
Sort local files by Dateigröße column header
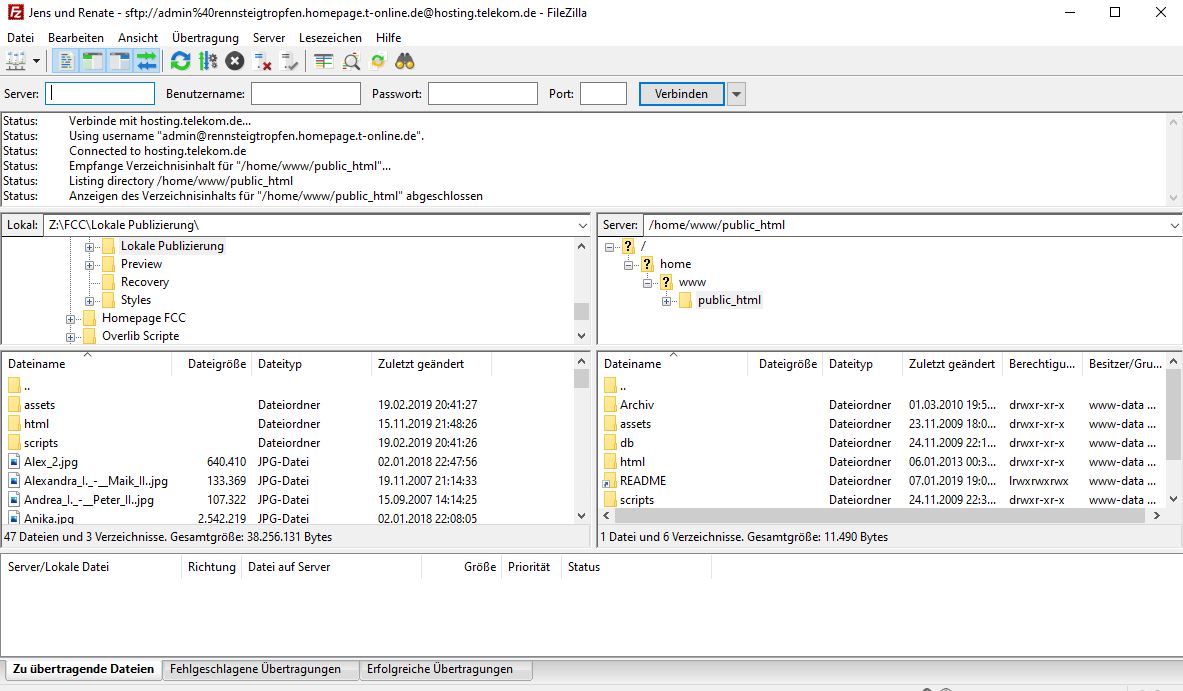click(x=216, y=364)
